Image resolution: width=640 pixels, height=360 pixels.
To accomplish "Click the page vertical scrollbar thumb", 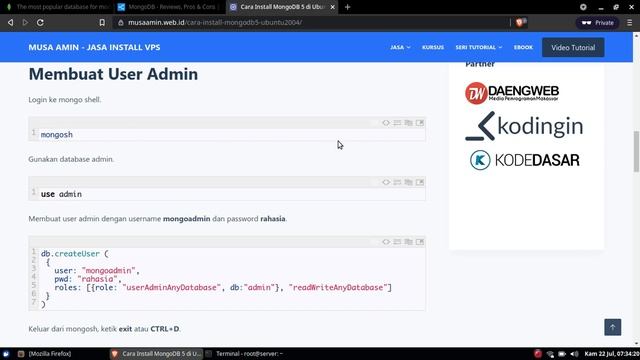I will (636, 151).
